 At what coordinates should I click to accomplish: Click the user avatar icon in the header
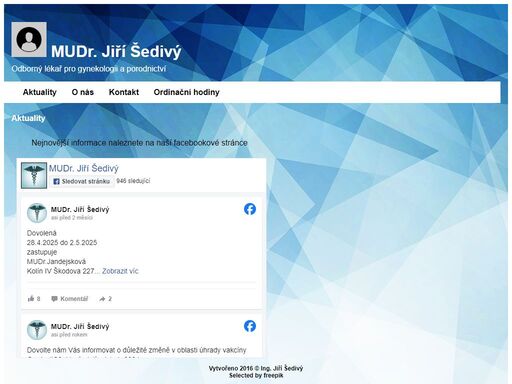(29, 40)
